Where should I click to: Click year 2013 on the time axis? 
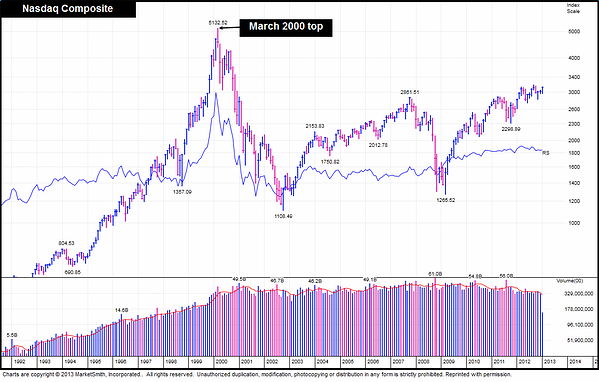[x=549, y=362]
